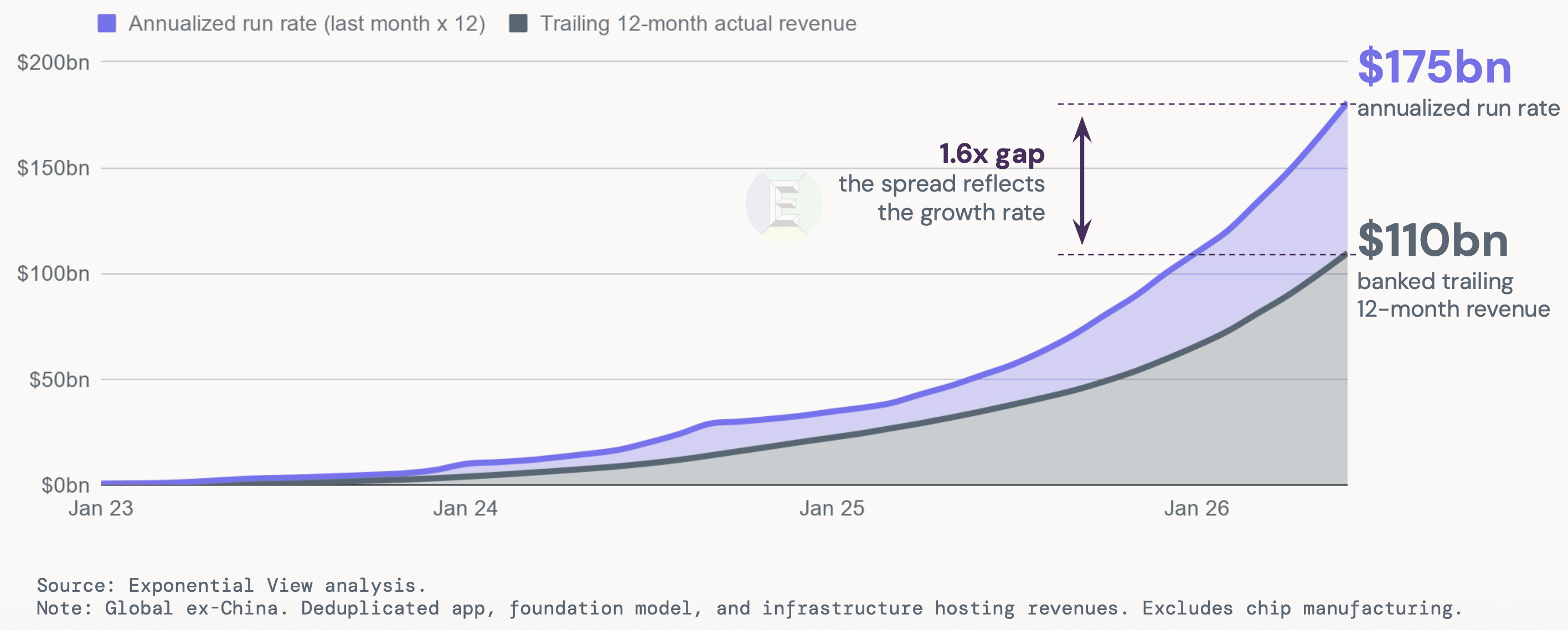The width and height of the screenshot is (1568, 630).
Task: Click the $200bn y-axis label
Action: click(54, 62)
